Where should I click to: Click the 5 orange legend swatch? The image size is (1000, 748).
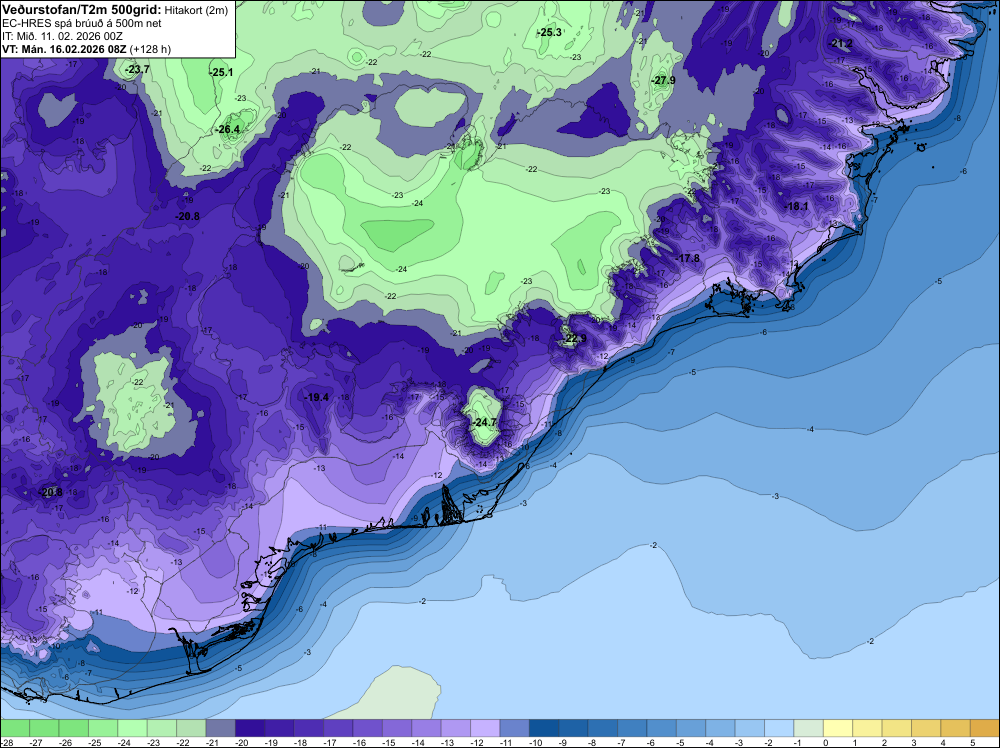point(984,728)
